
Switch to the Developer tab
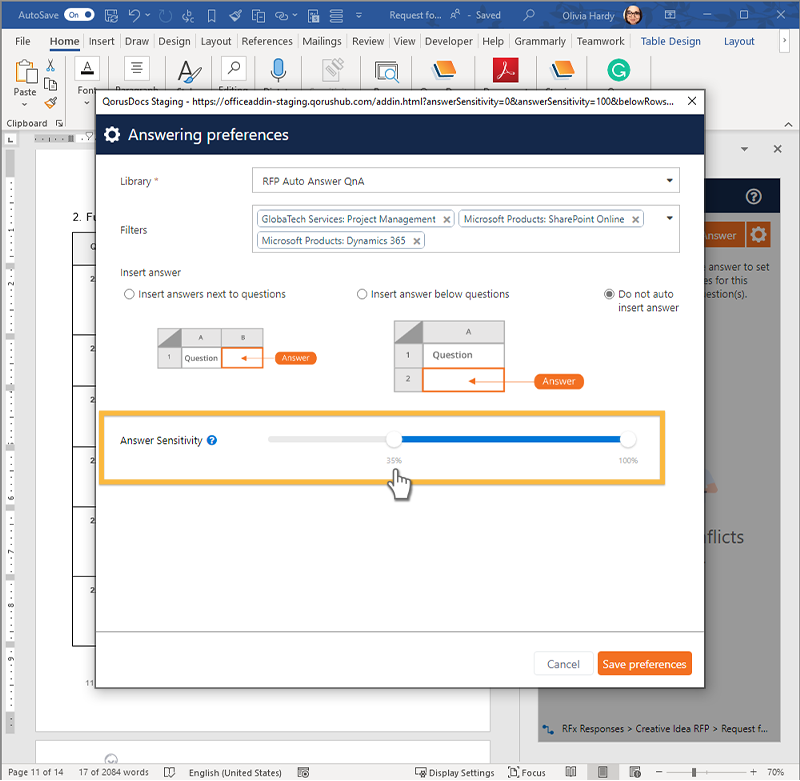[448, 41]
